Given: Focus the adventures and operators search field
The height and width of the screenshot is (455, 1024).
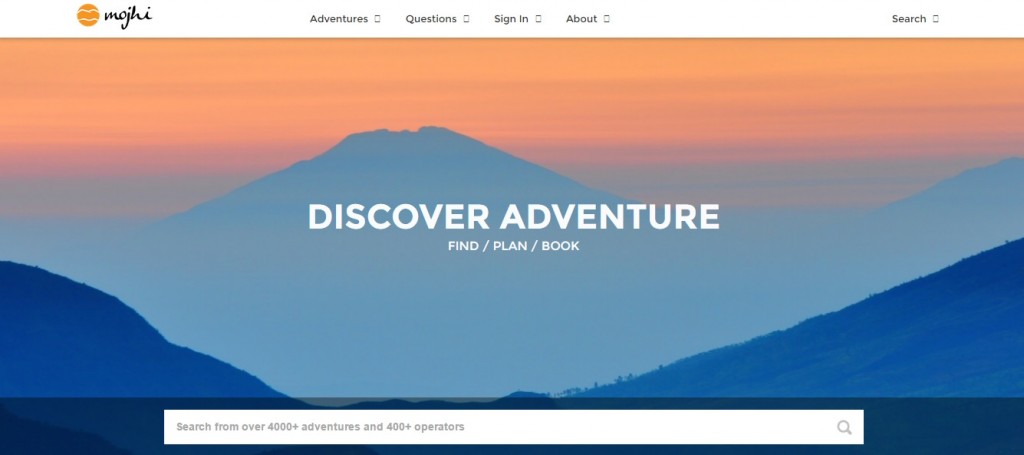Looking at the screenshot, I should [x=513, y=427].
